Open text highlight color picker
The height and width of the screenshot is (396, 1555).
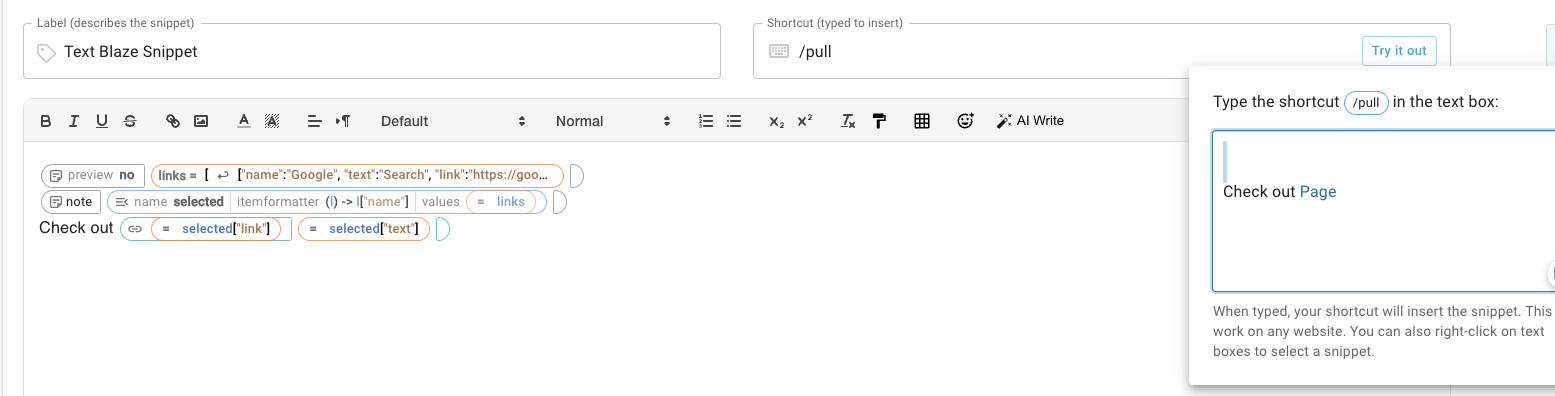(x=271, y=121)
